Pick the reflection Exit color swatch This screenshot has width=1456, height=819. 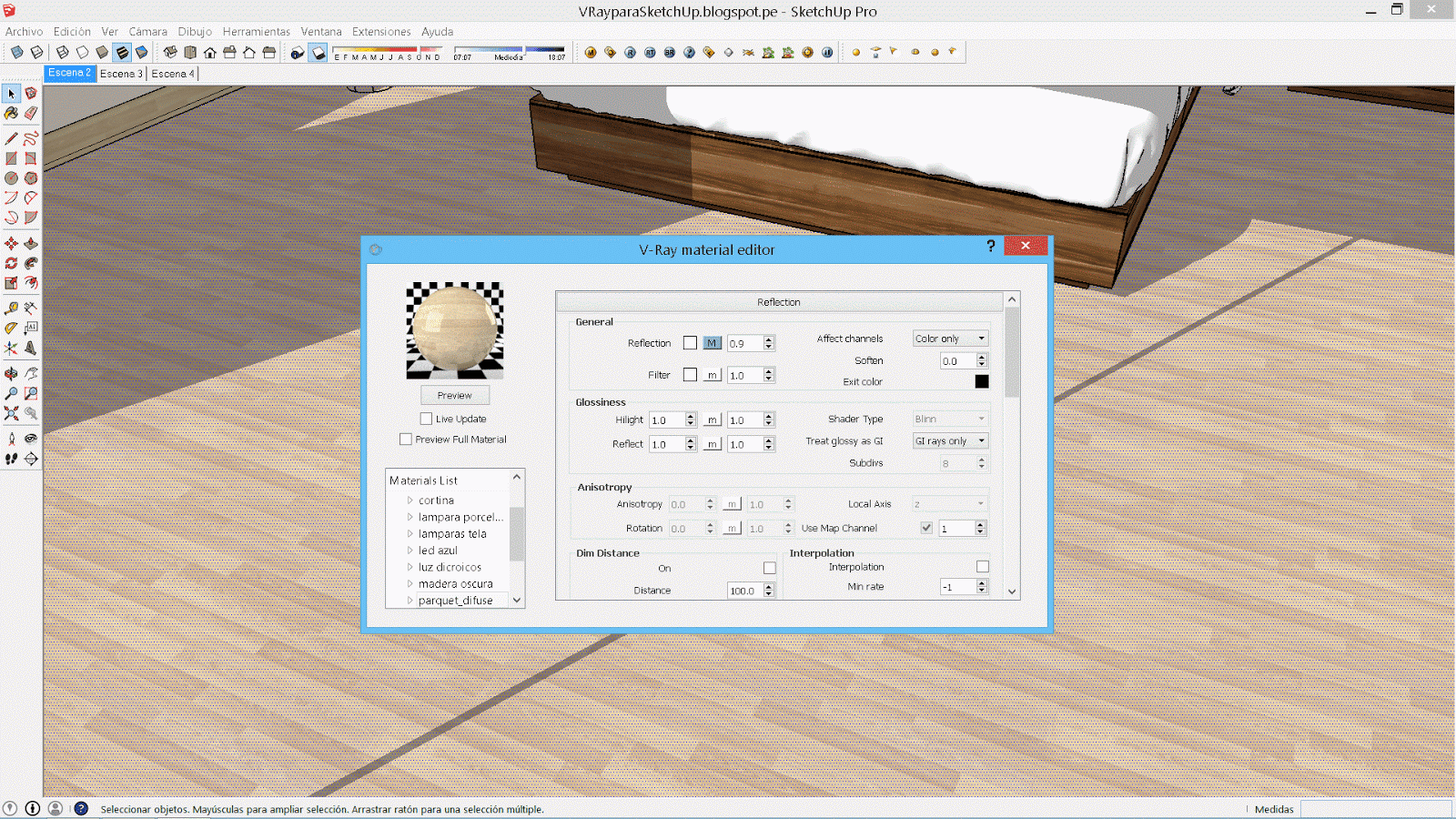(x=981, y=381)
